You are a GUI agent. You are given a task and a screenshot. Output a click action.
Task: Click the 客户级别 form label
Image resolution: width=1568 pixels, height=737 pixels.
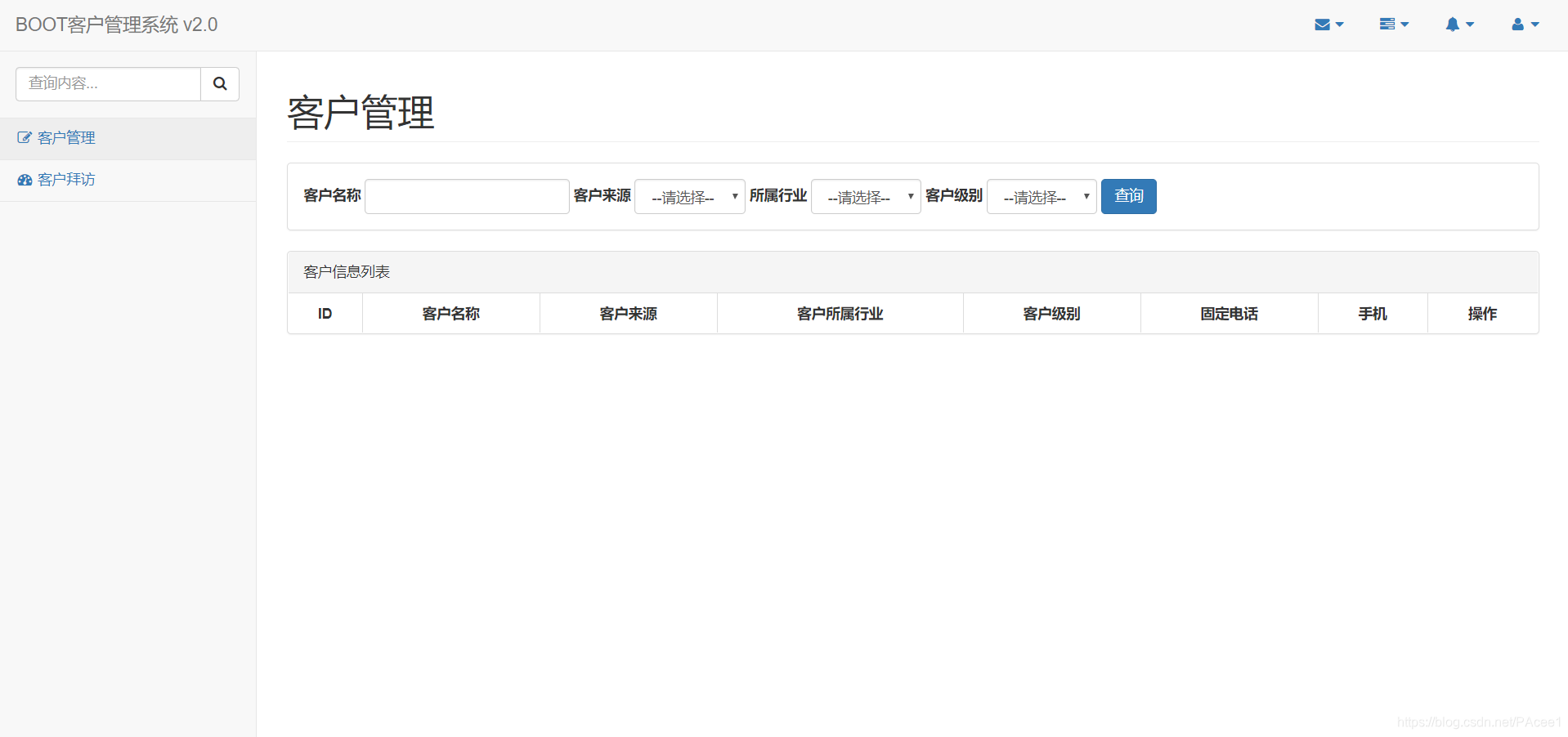tap(954, 195)
